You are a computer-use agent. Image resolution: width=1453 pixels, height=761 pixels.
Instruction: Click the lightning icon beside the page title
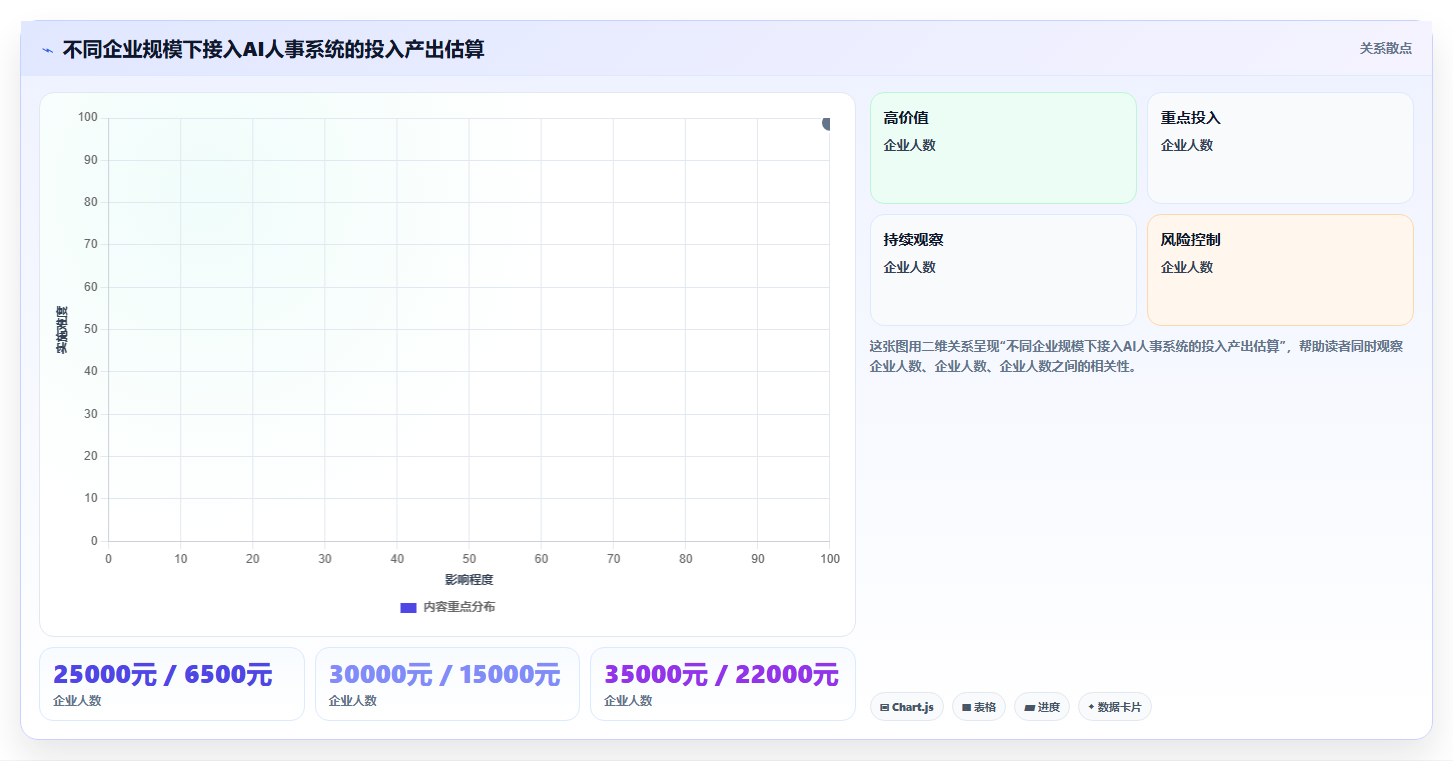47,50
